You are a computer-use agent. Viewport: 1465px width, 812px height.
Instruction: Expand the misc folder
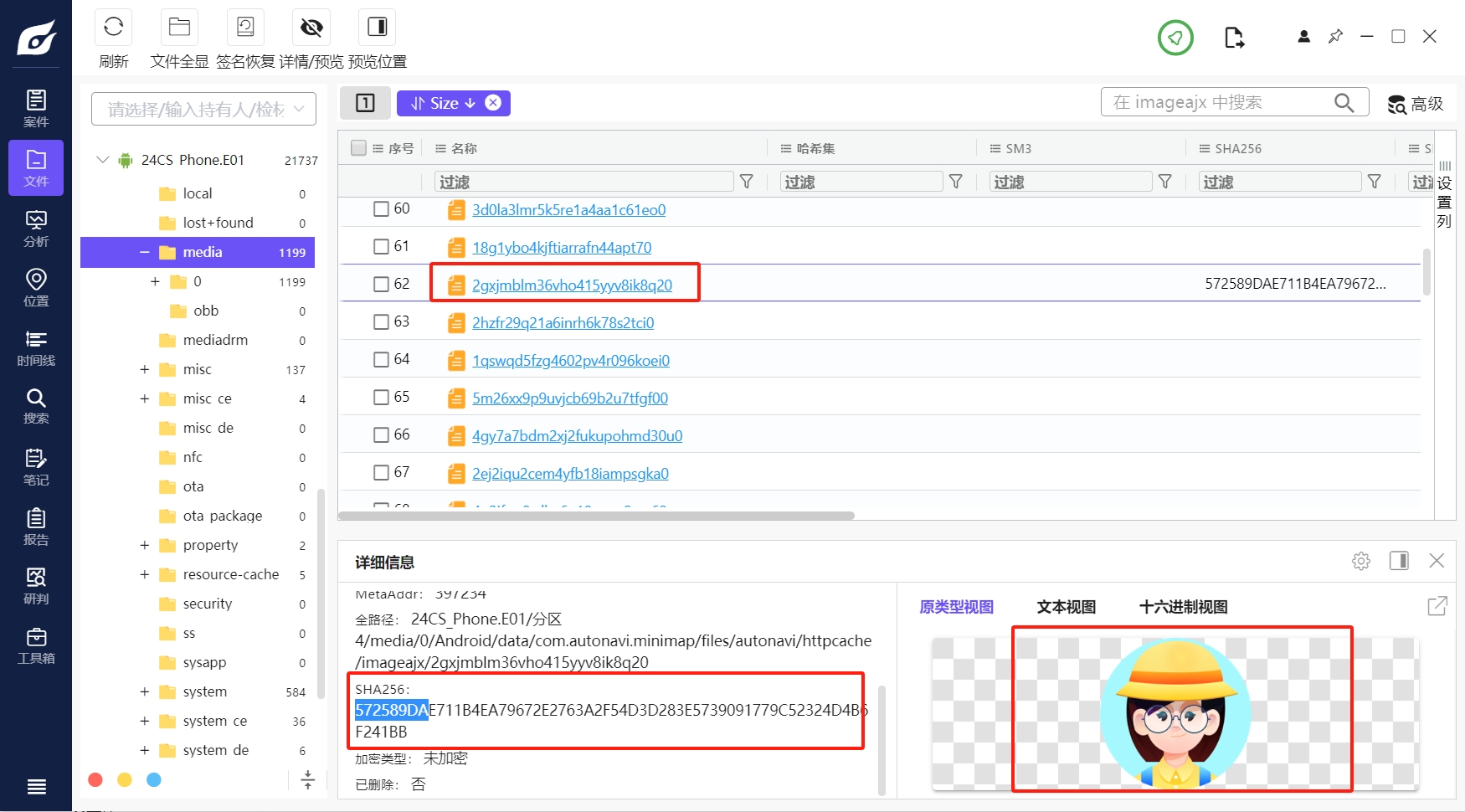[144, 369]
